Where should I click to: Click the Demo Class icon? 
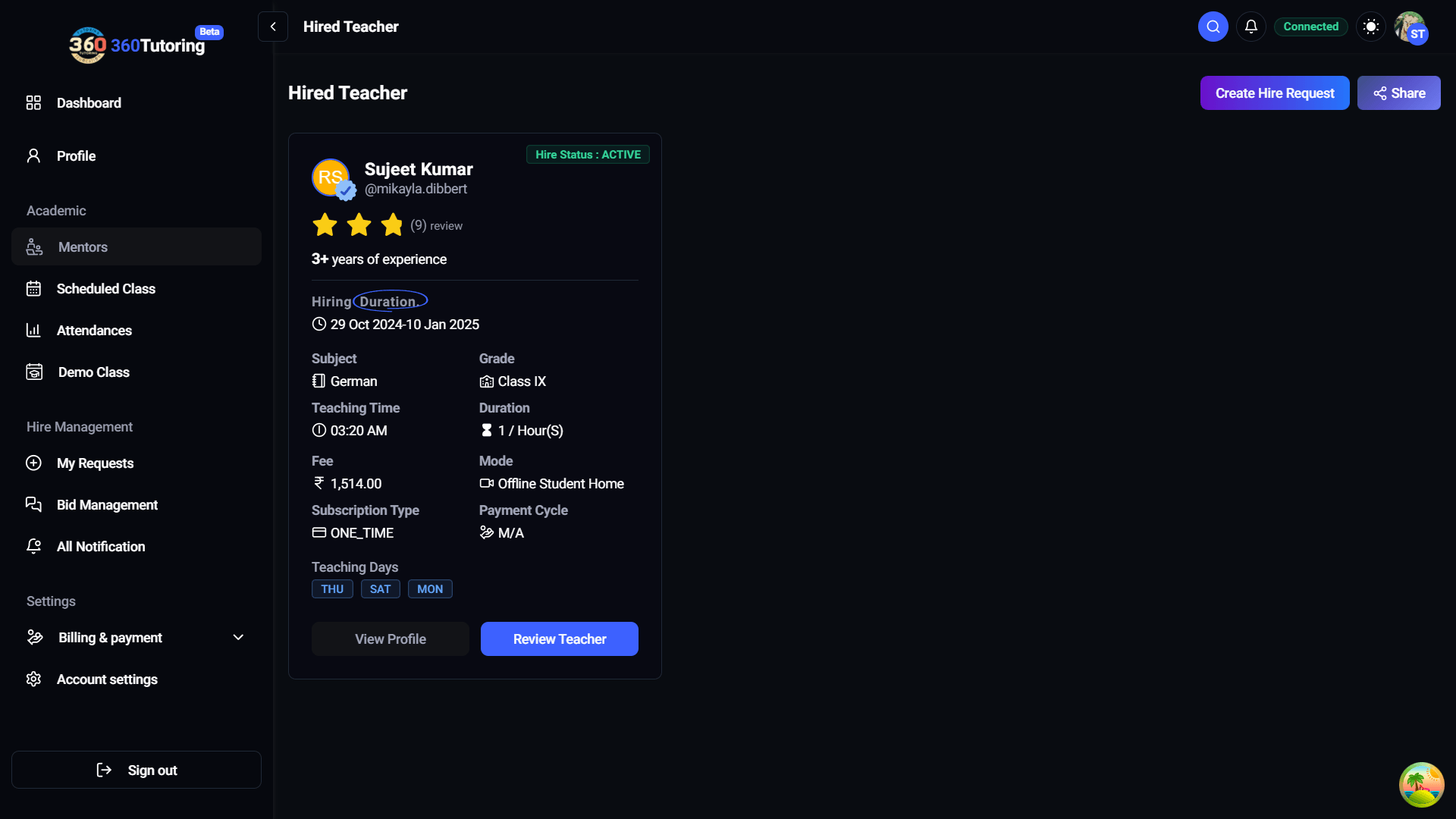34,372
